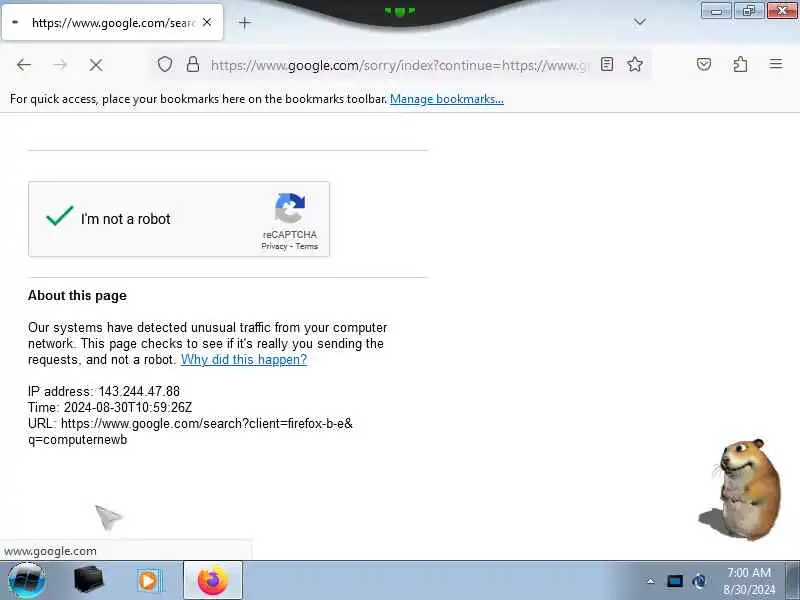The height and width of the screenshot is (600, 800).
Task: Open reCAPTCHA Privacy link
Action: (x=274, y=246)
